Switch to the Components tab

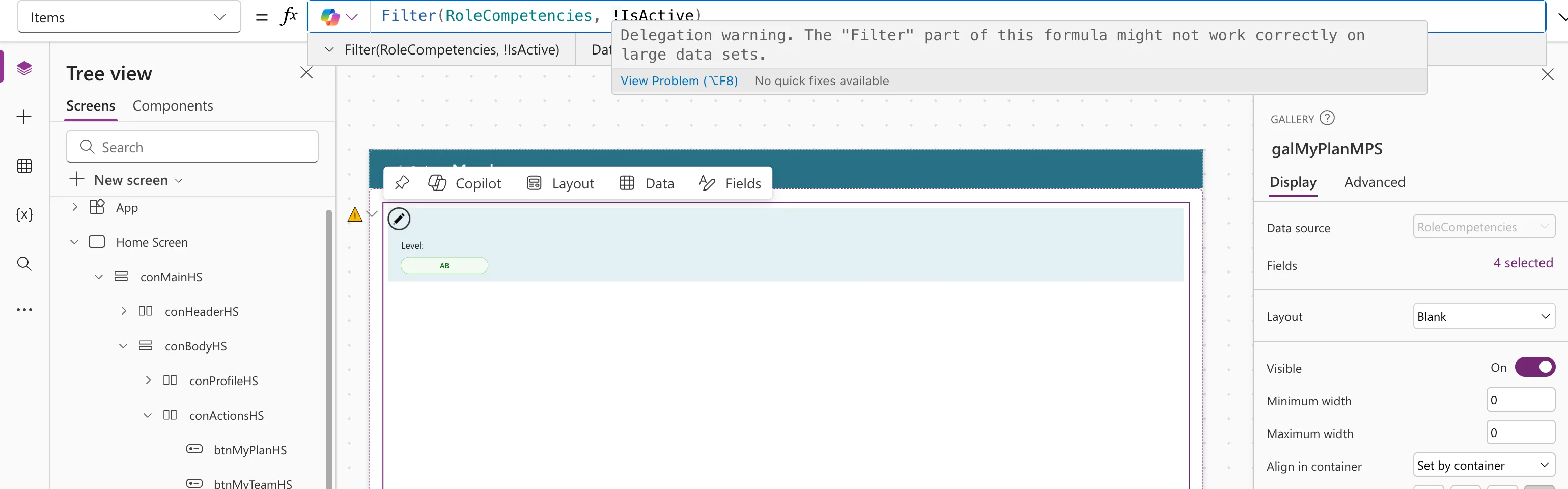(x=173, y=106)
